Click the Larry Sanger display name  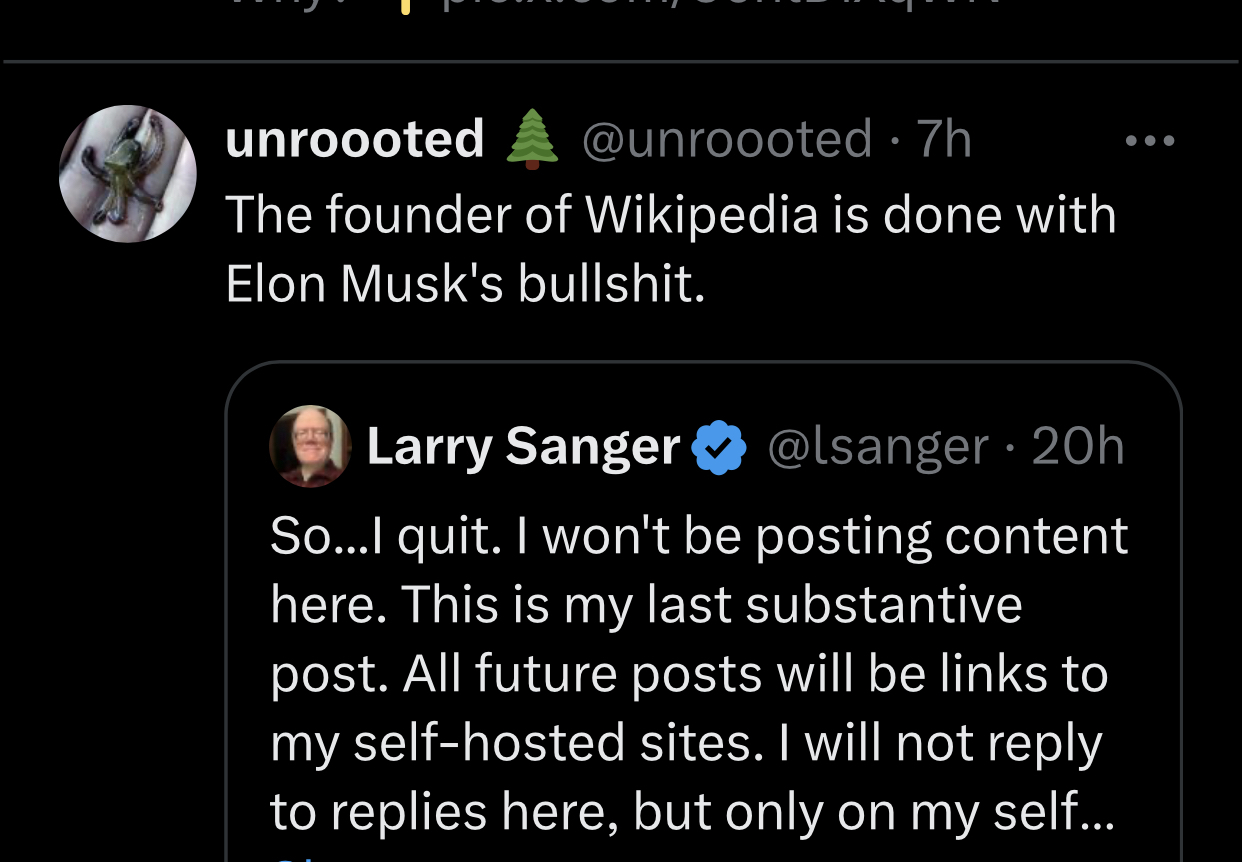523,446
